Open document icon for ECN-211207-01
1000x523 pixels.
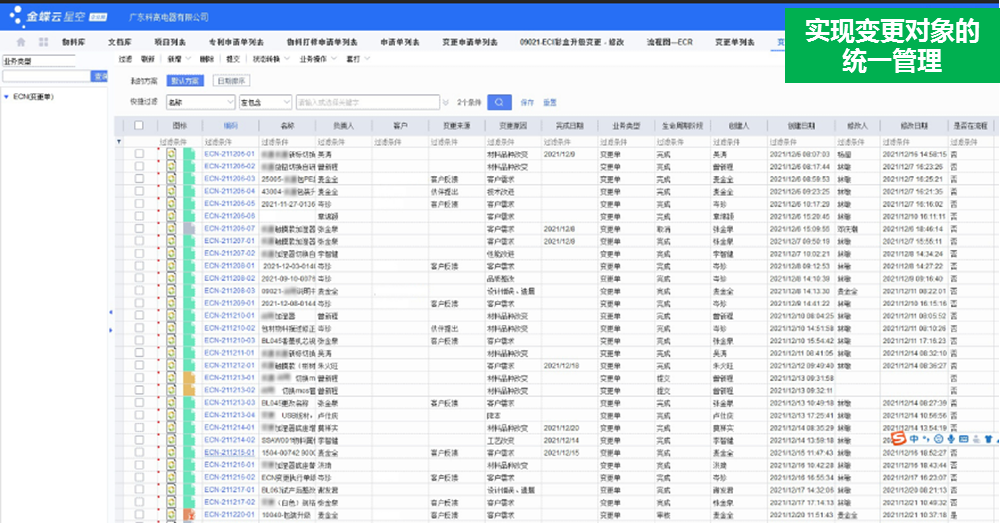(171, 241)
